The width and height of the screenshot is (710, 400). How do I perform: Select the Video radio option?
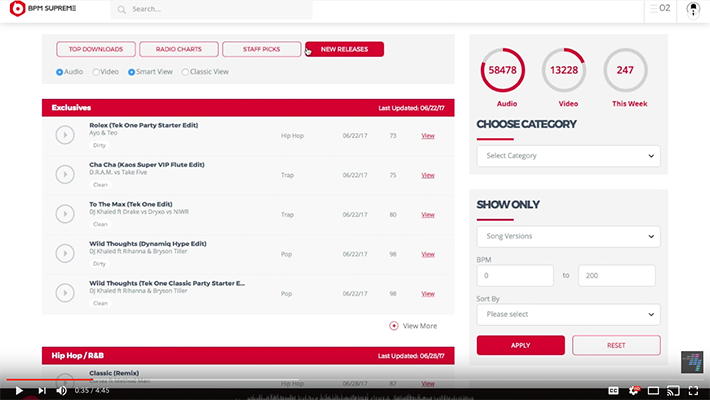pos(97,72)
